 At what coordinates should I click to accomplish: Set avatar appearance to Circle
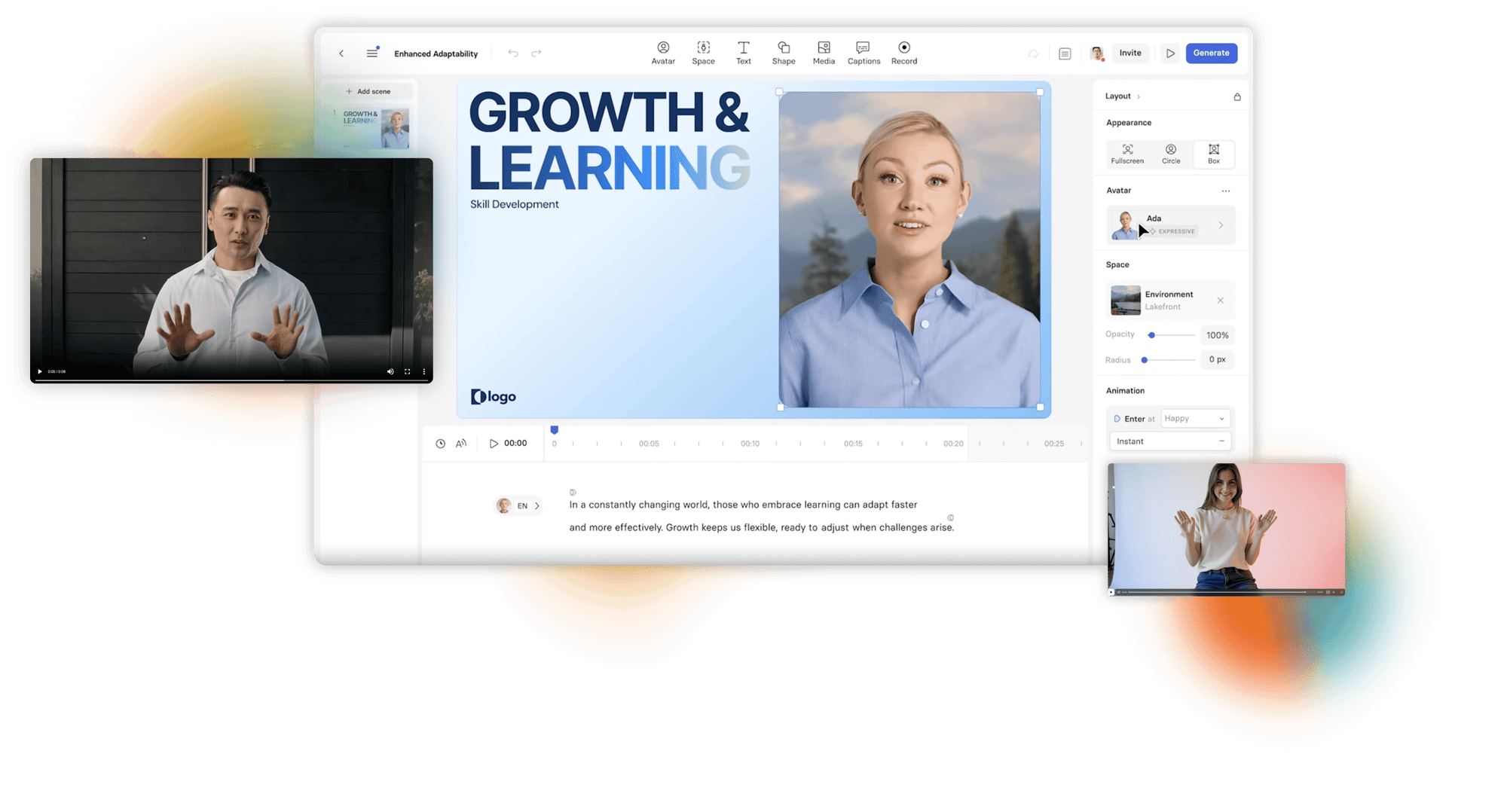(x=1171, y=154)
